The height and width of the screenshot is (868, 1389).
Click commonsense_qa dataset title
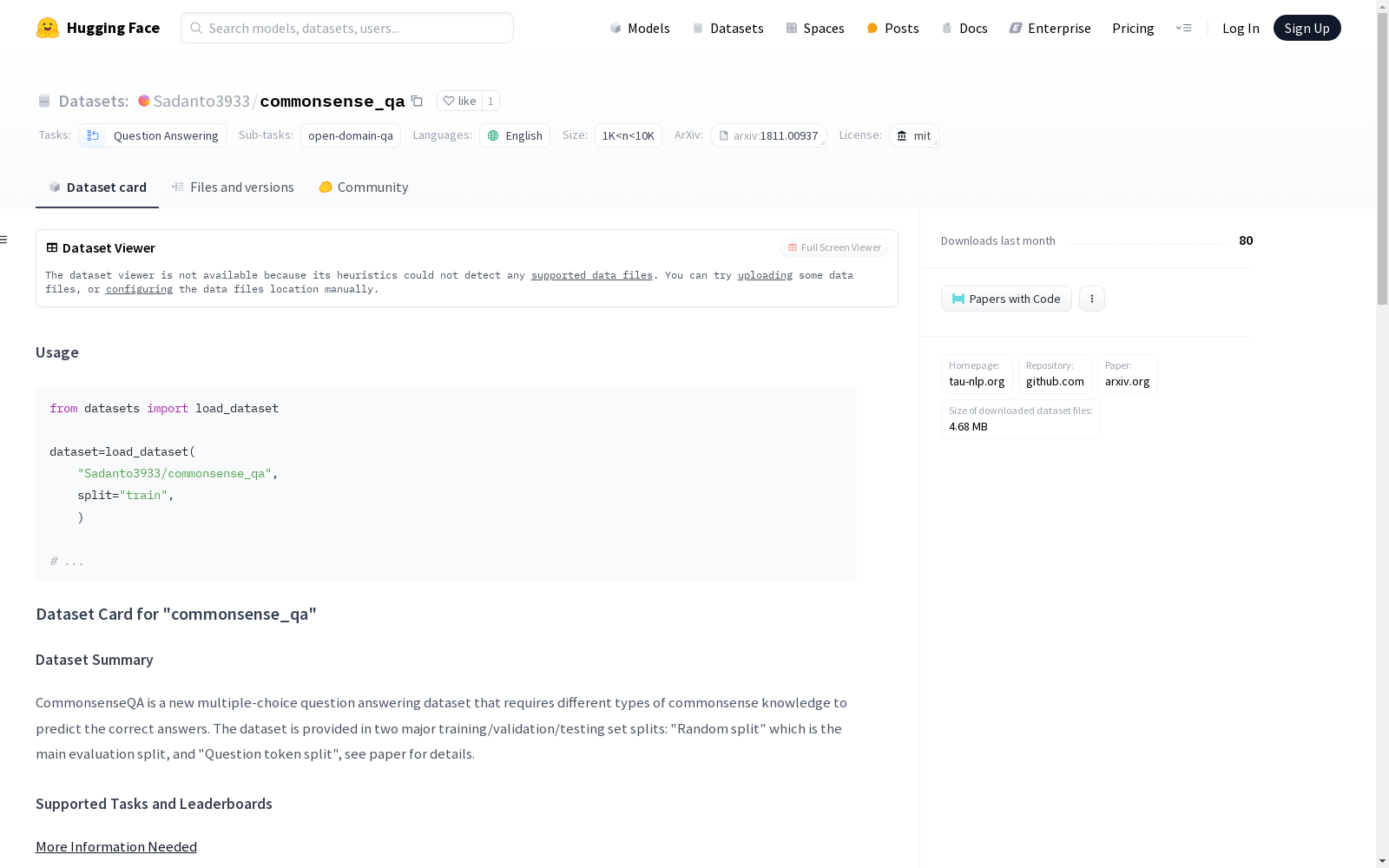click(332, 101)
